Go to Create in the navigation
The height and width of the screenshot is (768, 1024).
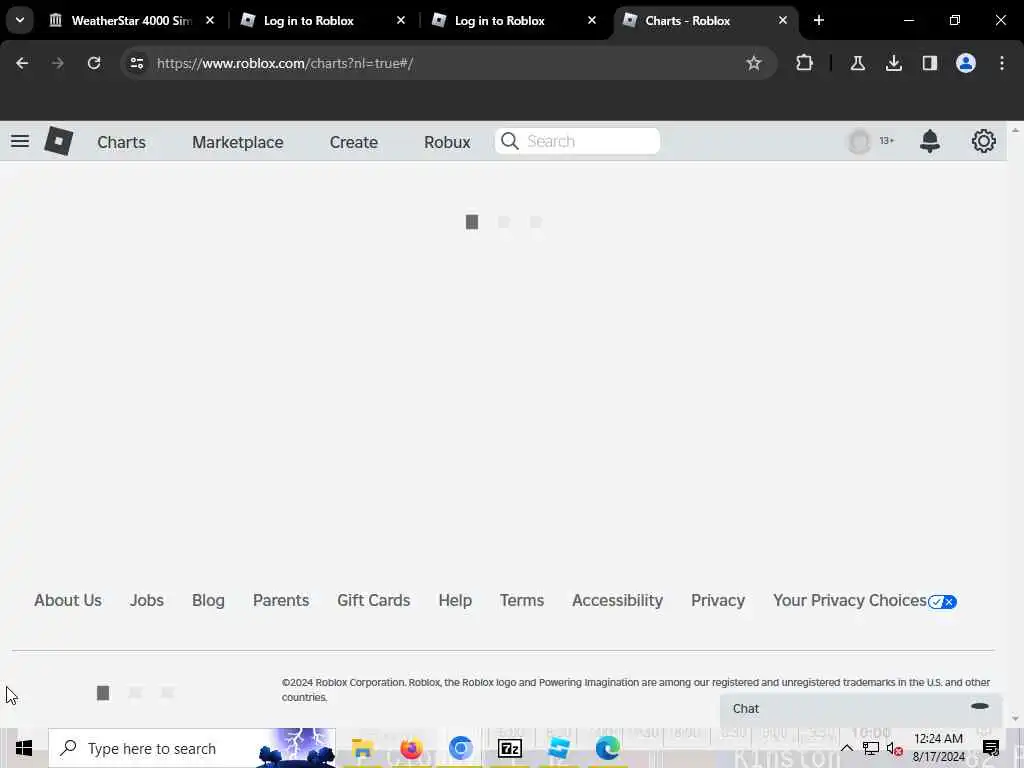[353, 142]
